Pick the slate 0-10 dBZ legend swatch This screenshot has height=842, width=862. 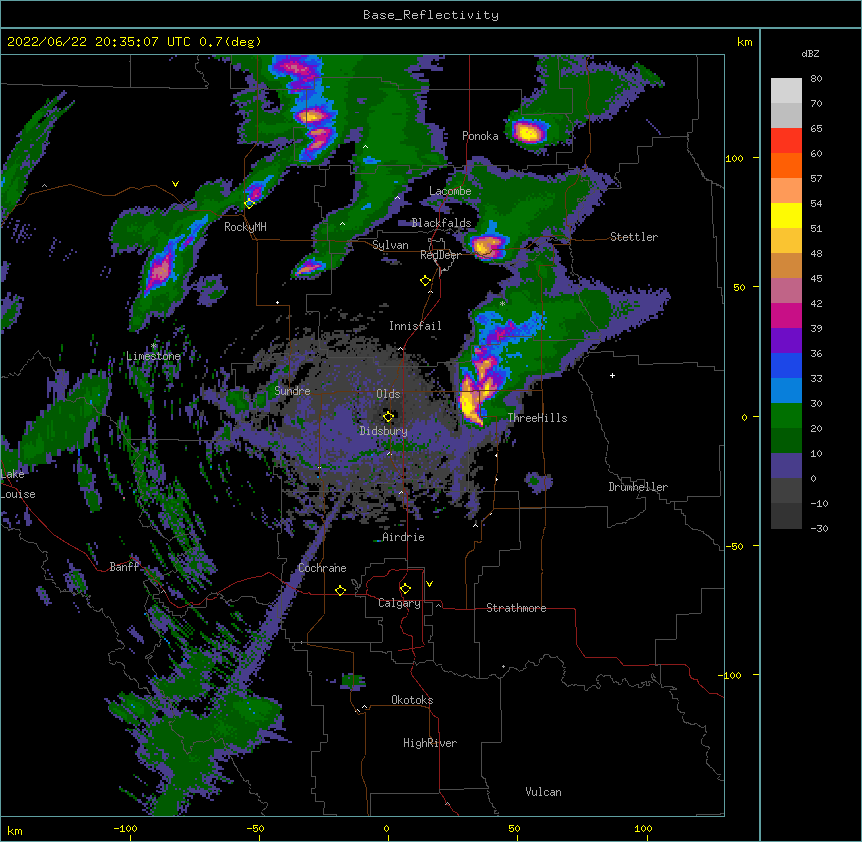(x=786, y=466)
